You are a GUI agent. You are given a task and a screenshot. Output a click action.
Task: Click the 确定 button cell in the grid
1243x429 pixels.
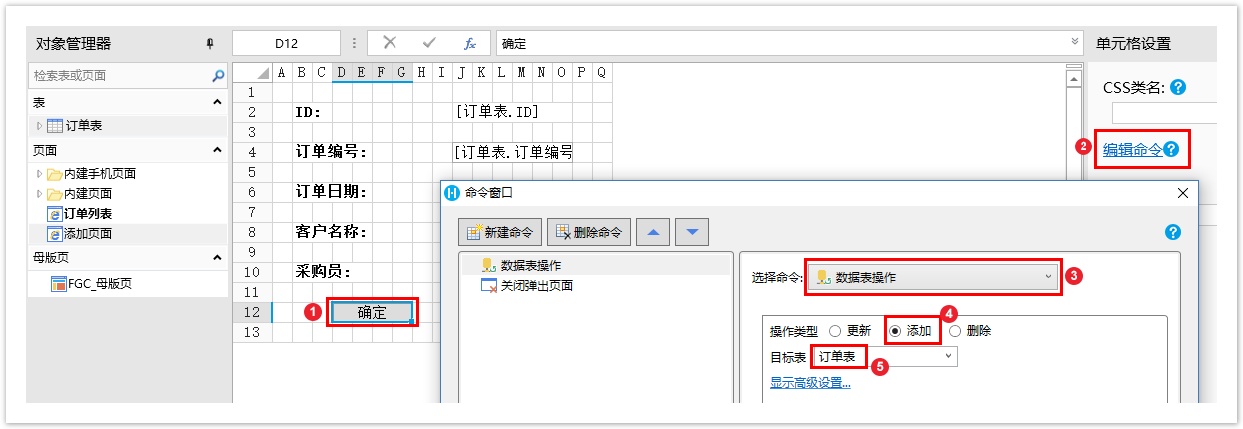click(372, 312)
